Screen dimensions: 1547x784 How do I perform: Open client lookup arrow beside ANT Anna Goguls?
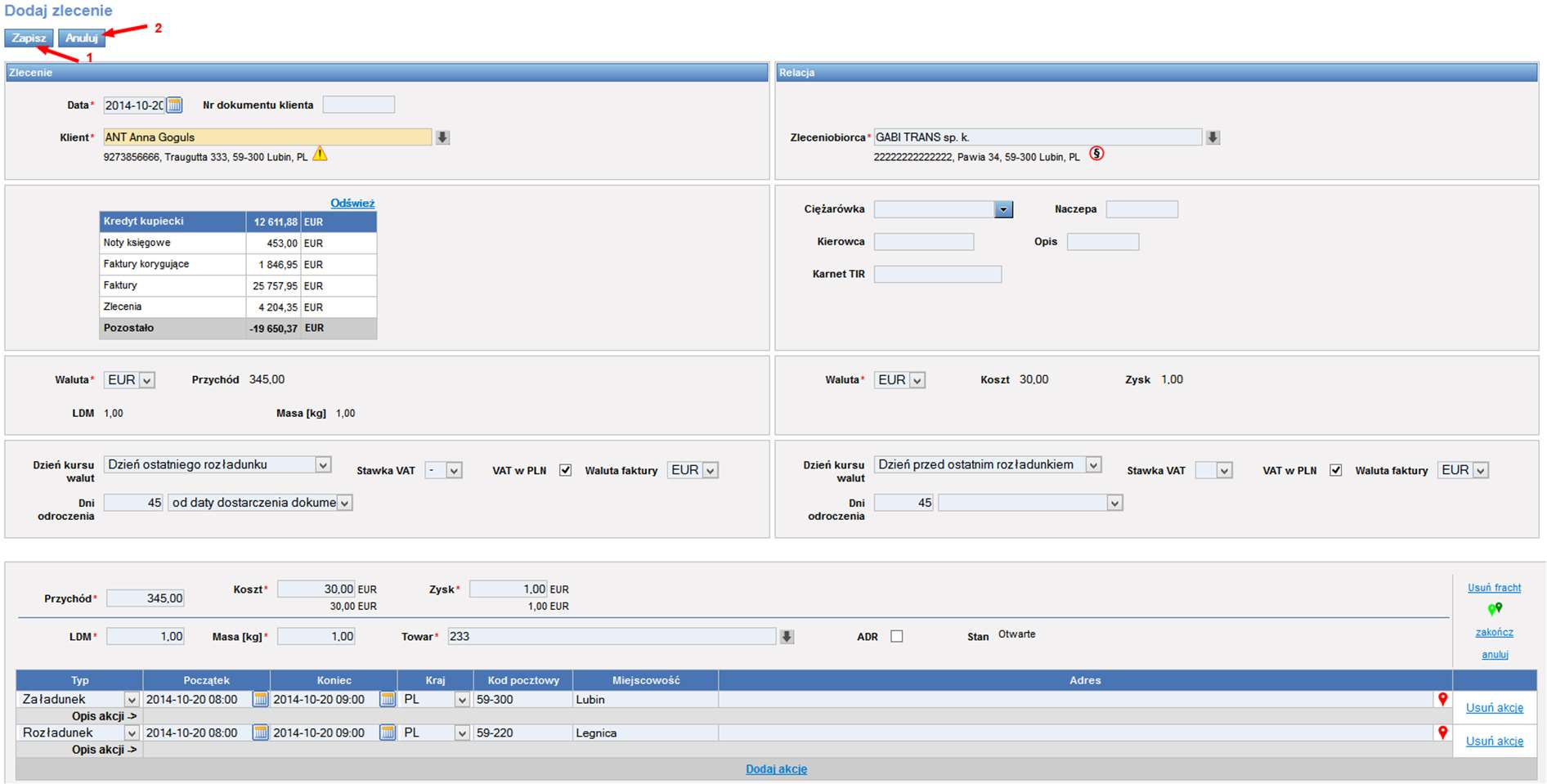(x=442, y=137)
